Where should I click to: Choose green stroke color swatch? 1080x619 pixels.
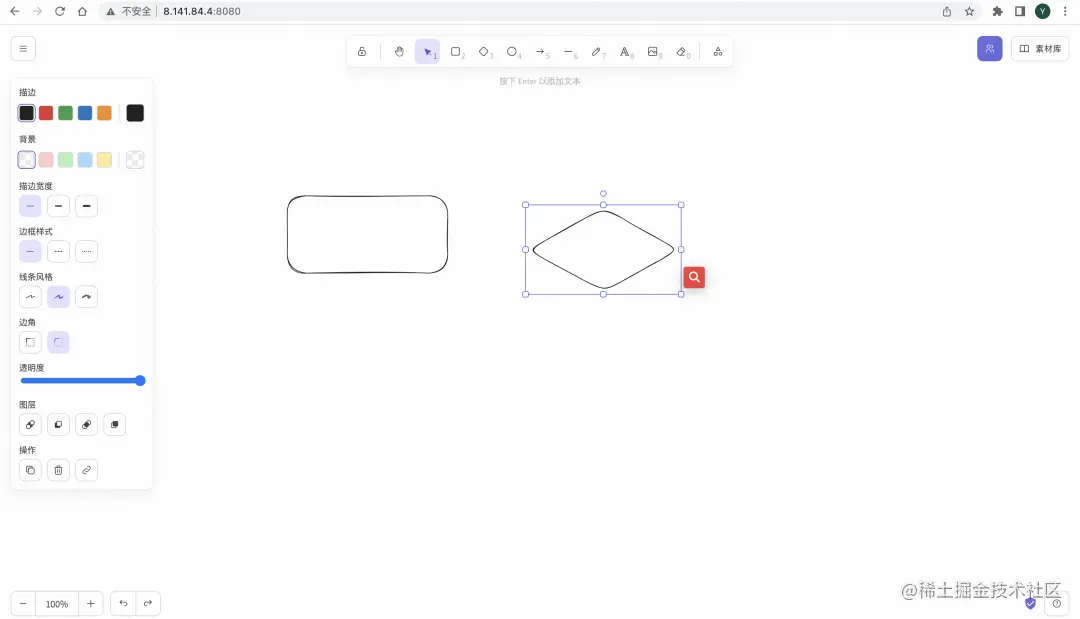click(x=65, y=113)
